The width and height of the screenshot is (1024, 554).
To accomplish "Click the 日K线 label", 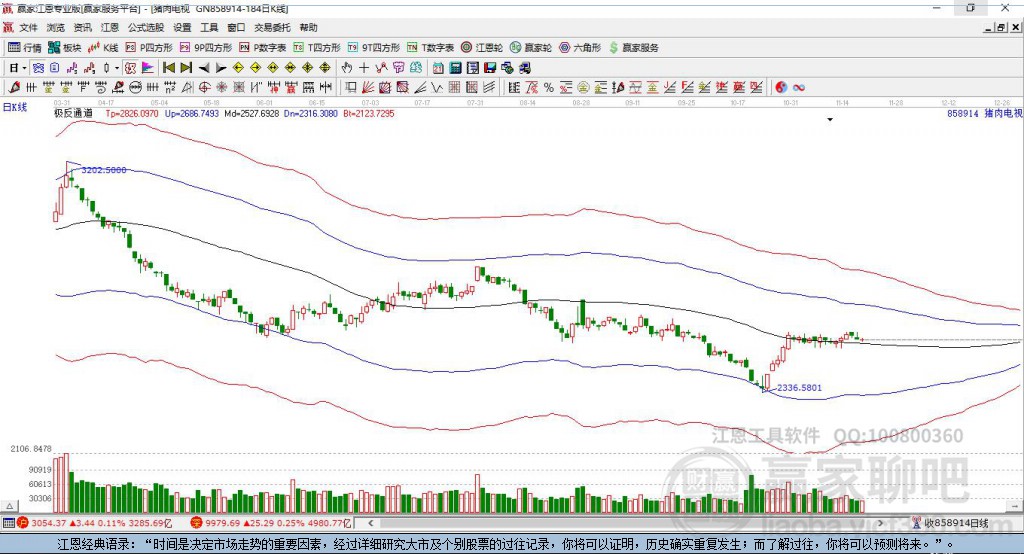I will [15, 107].
